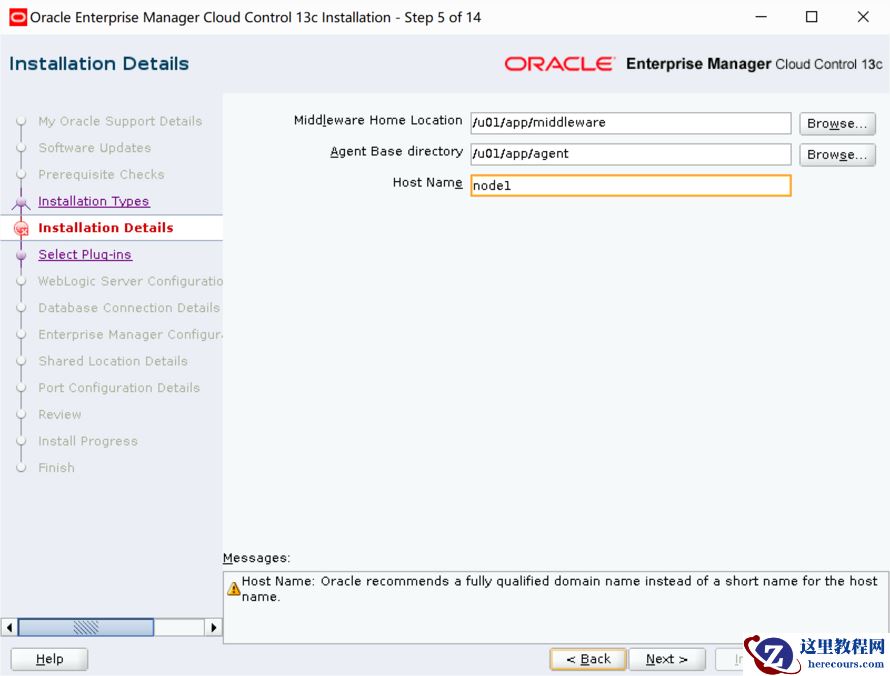This screenshot has height=676, width=890.
Task: Click the Messages label
Action: [256, 558]
